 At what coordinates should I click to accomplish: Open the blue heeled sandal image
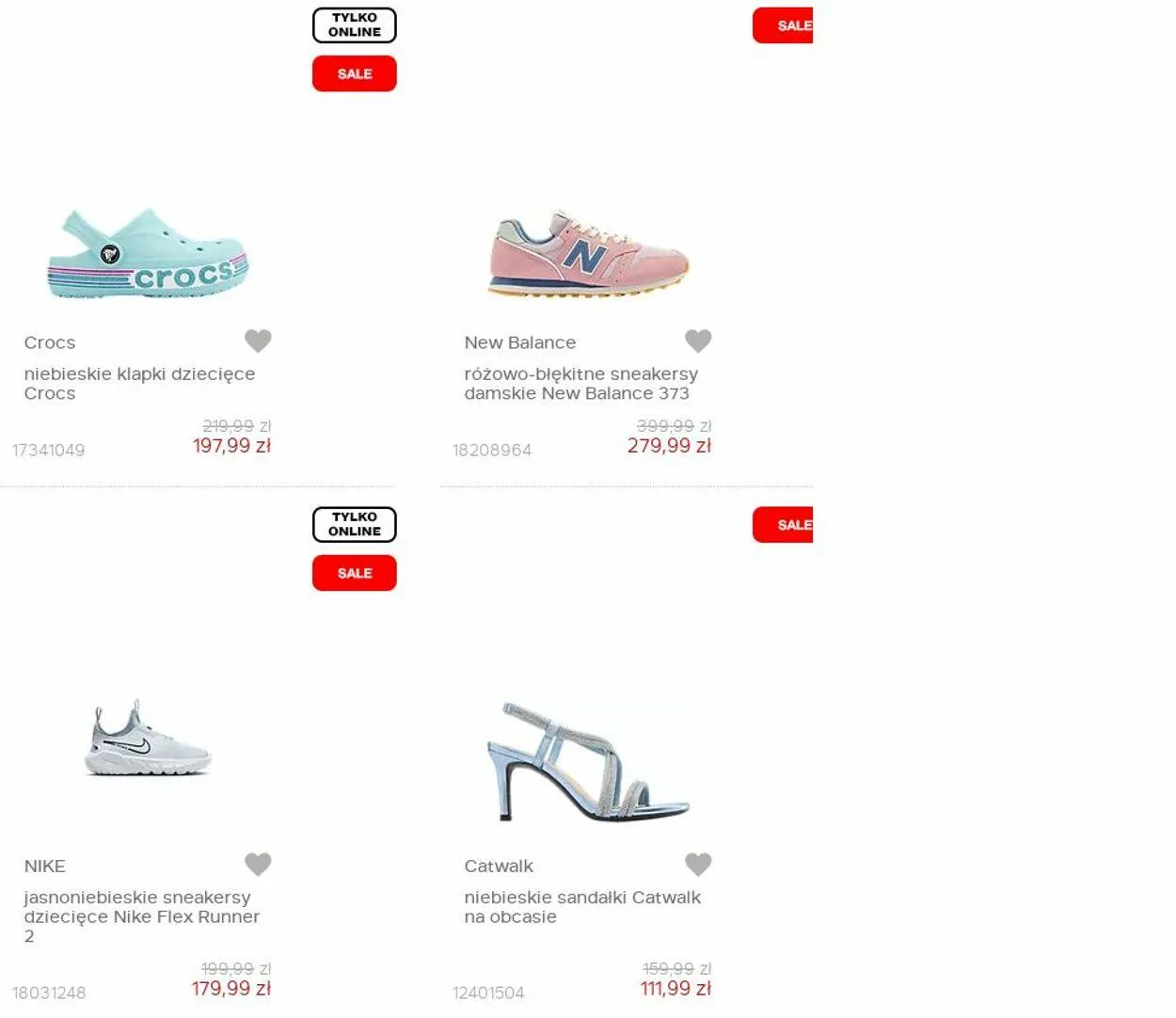click(589, 762)
